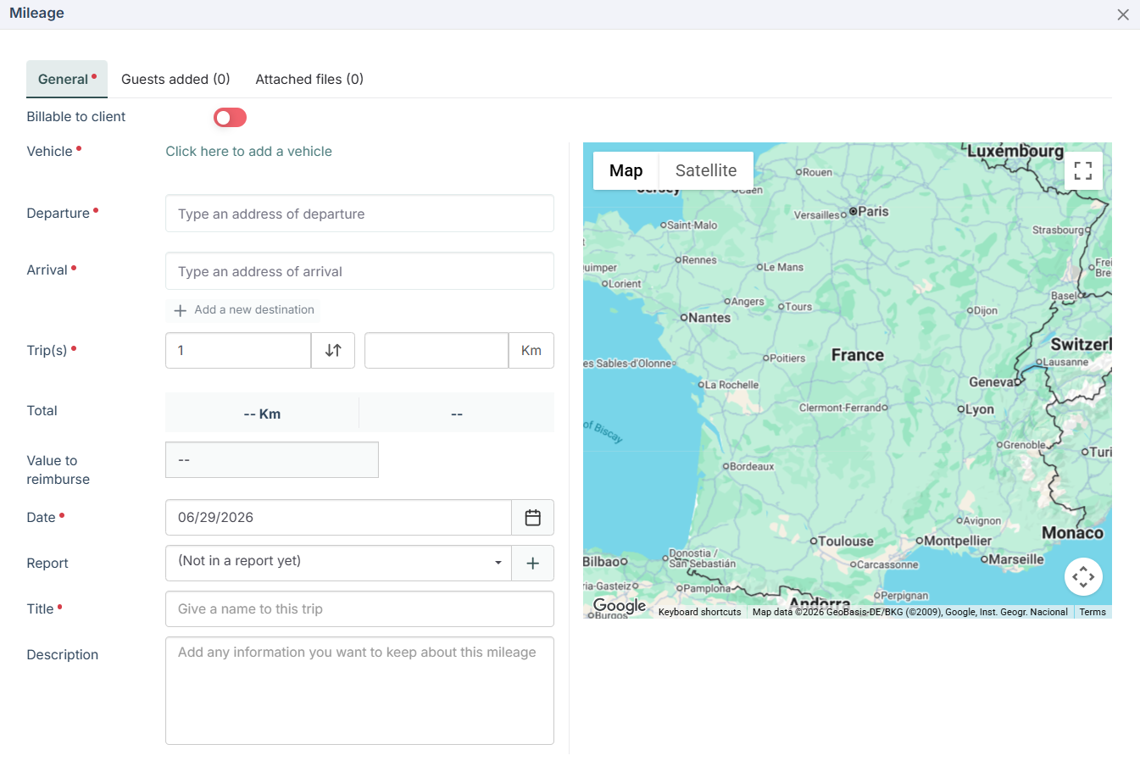Click here to add a vehicle link
Image resolution: width=1140 pixels, height=761 pixels.
(x=249, y=151)
